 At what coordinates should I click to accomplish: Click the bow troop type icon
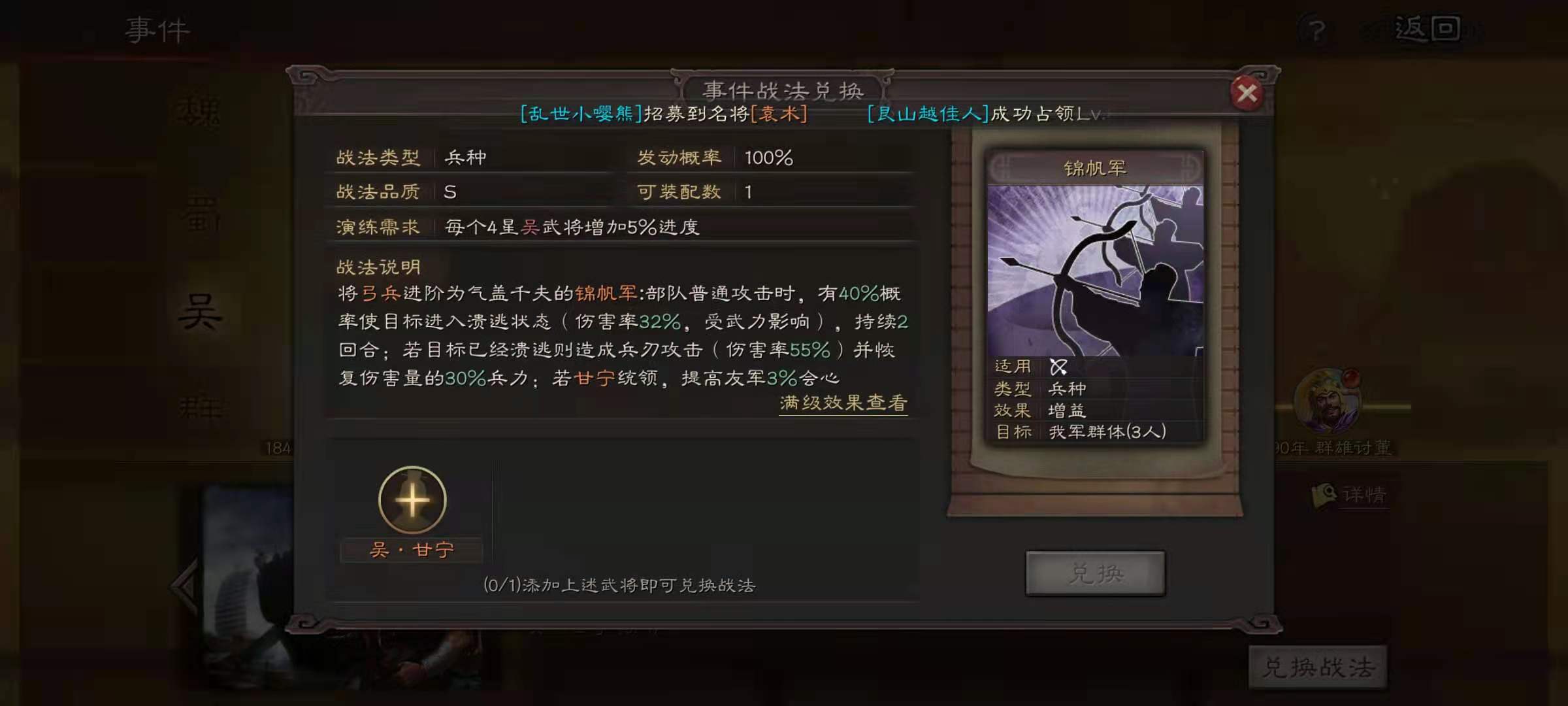pyautogui.click(x=1058, y=367)
